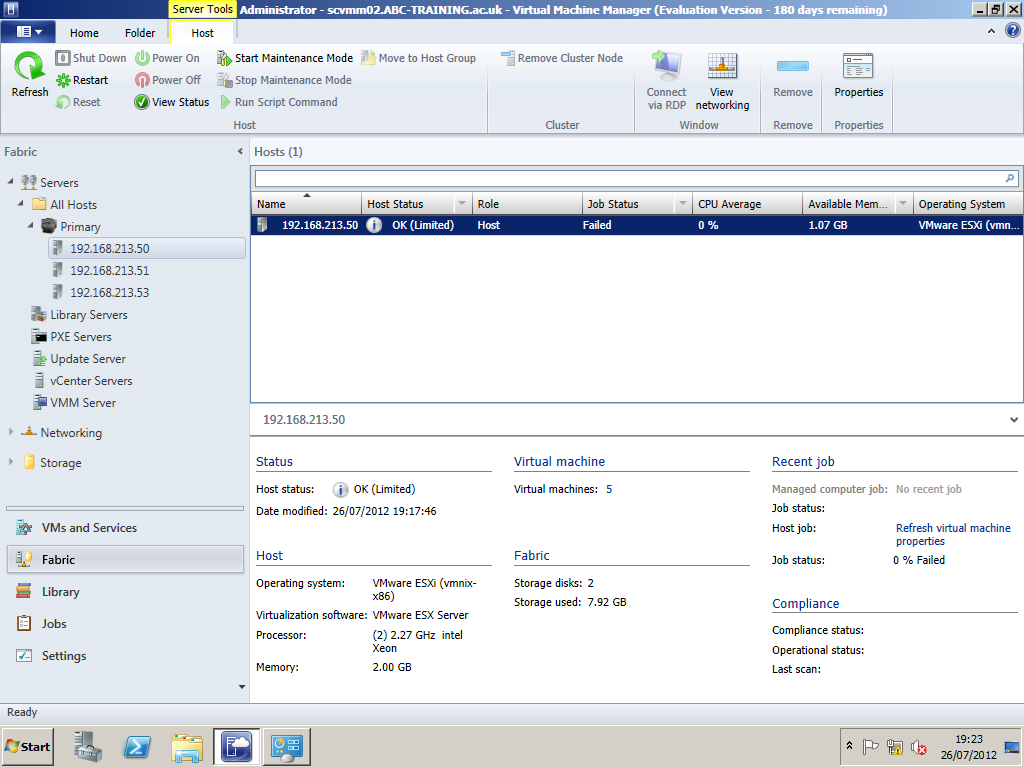Sort by the Role column header
This screenshot has width=1024, height=768.
coord(527,204)
